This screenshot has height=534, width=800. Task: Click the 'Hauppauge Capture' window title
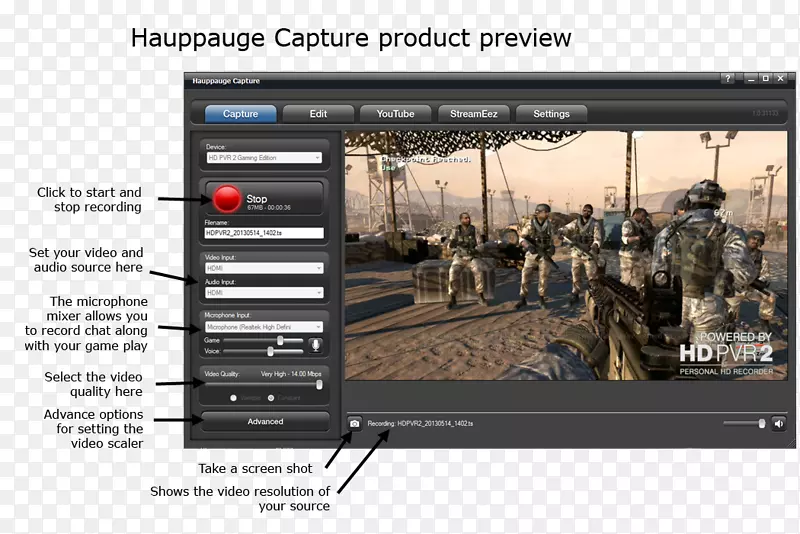click(226, 81)
